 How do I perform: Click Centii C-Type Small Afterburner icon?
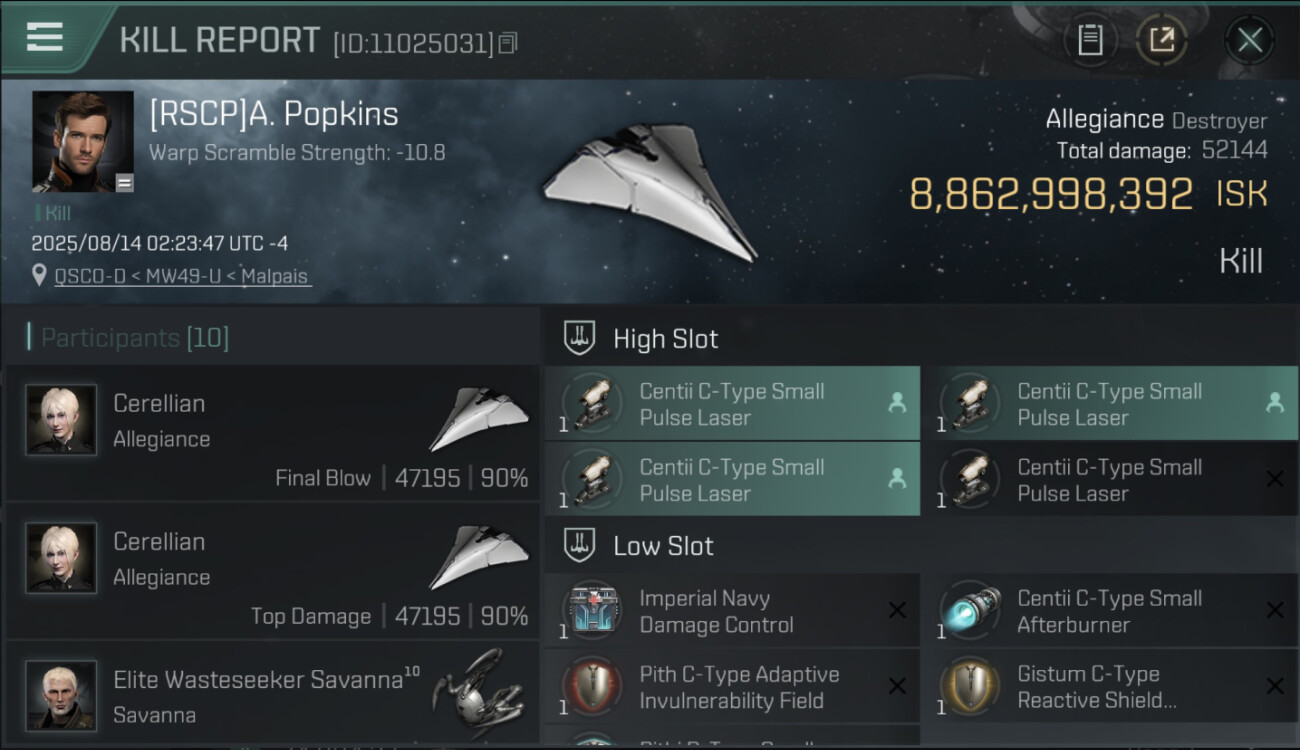click(970, 611)
